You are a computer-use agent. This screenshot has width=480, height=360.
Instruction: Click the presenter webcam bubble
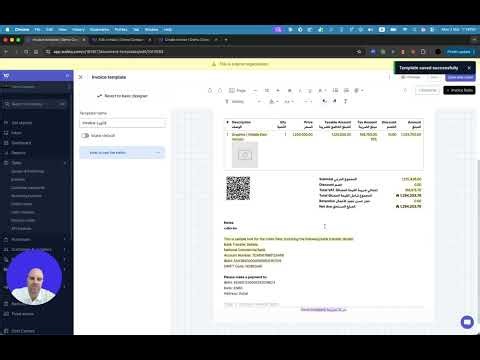tap(34, 278)
